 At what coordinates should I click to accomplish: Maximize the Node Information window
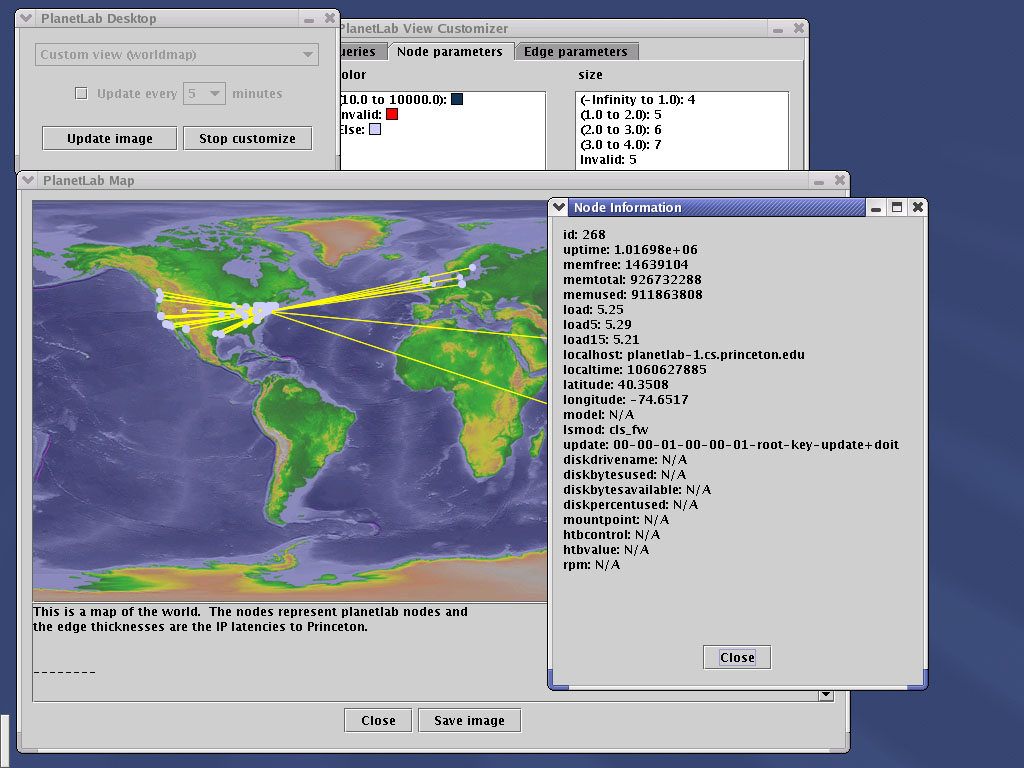pyautogui.click(x=897, y=207)
